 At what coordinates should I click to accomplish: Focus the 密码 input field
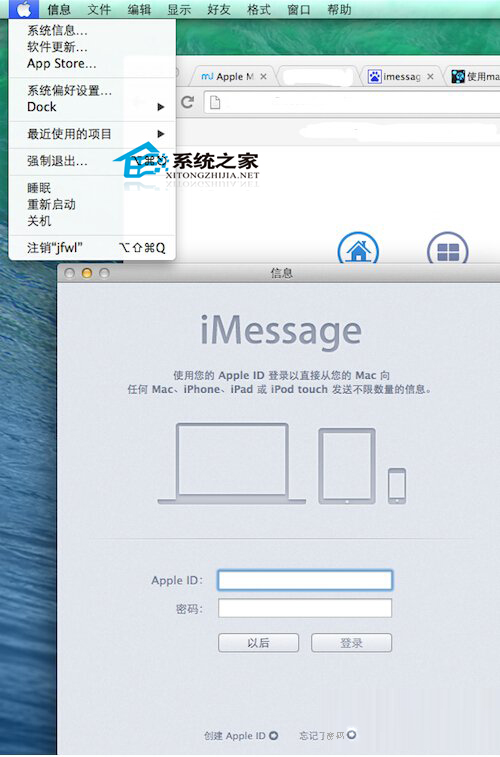pyautogui.click(x=305, y=608)
